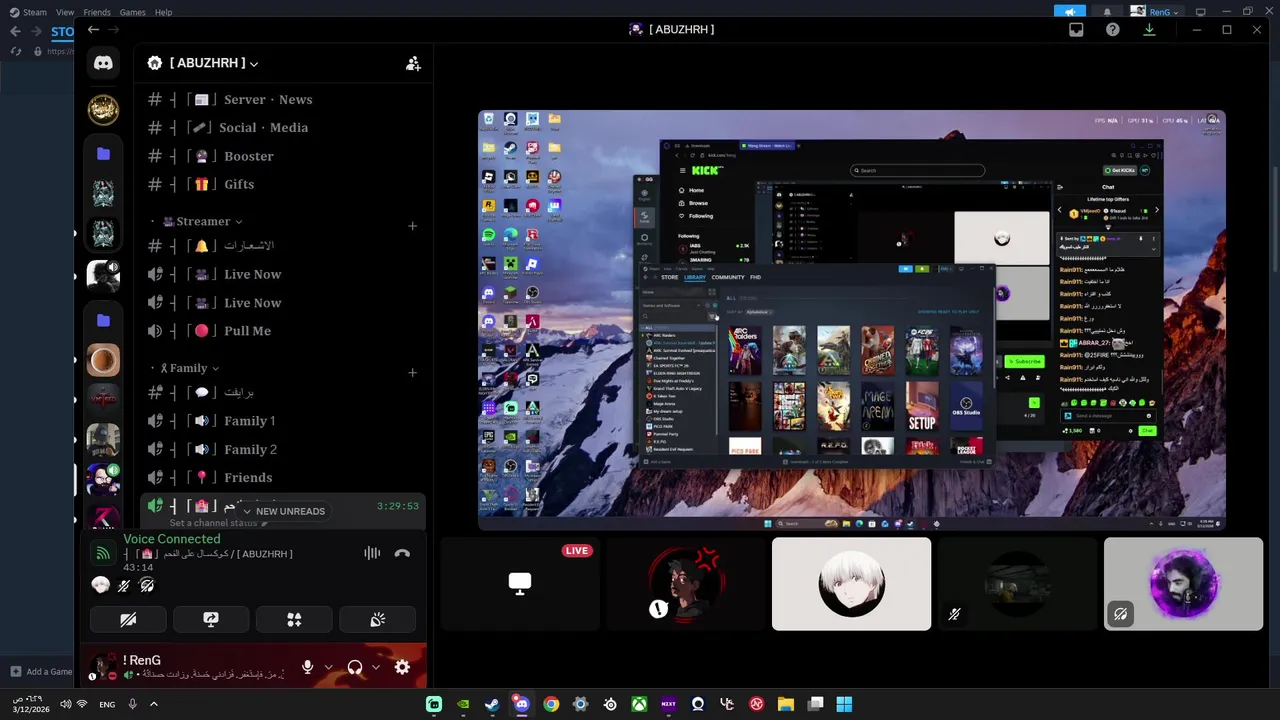Focus the large shared stream view
The image size is (1280, 720).
pyautogui.click(x=851, y=320)
